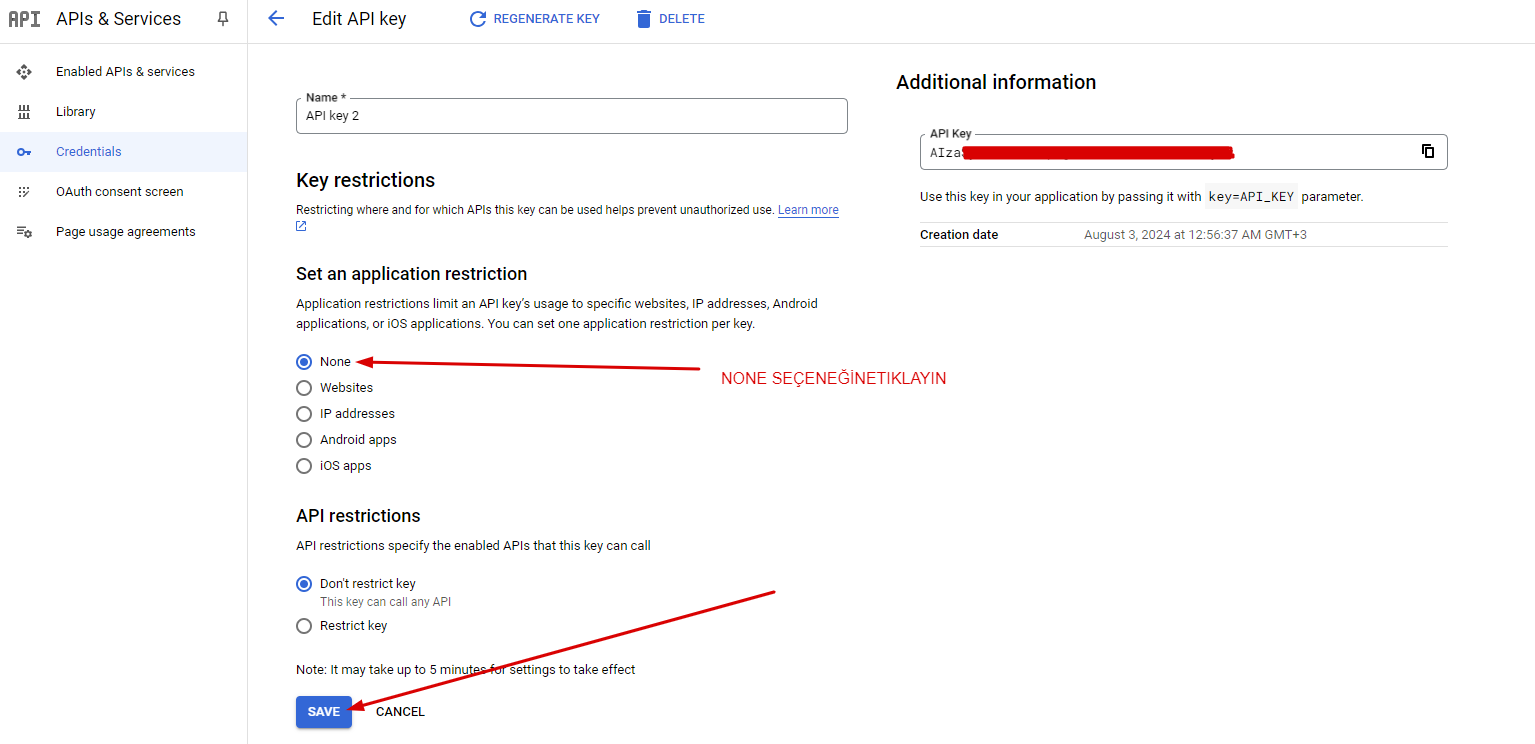Click the APIs & Services title

pos(119,19)
